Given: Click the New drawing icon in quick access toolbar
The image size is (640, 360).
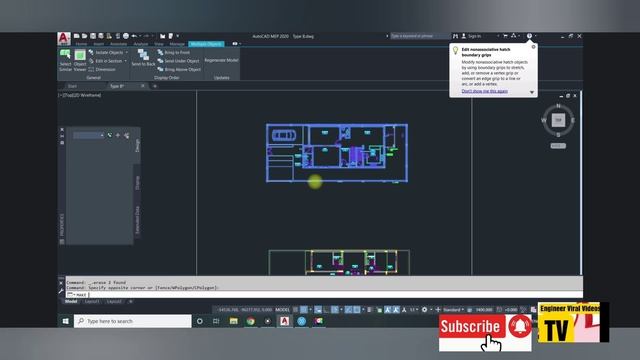Looking at the screenshot, I should [x=77, y=36].
